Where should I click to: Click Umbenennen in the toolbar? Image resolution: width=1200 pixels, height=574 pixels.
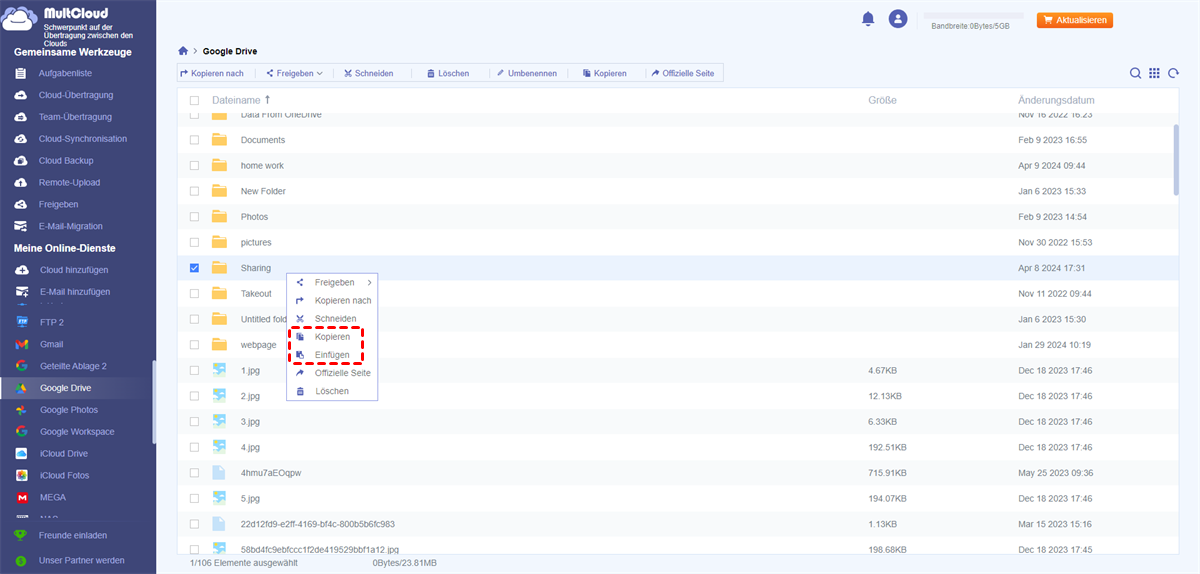tap(525, 73)
